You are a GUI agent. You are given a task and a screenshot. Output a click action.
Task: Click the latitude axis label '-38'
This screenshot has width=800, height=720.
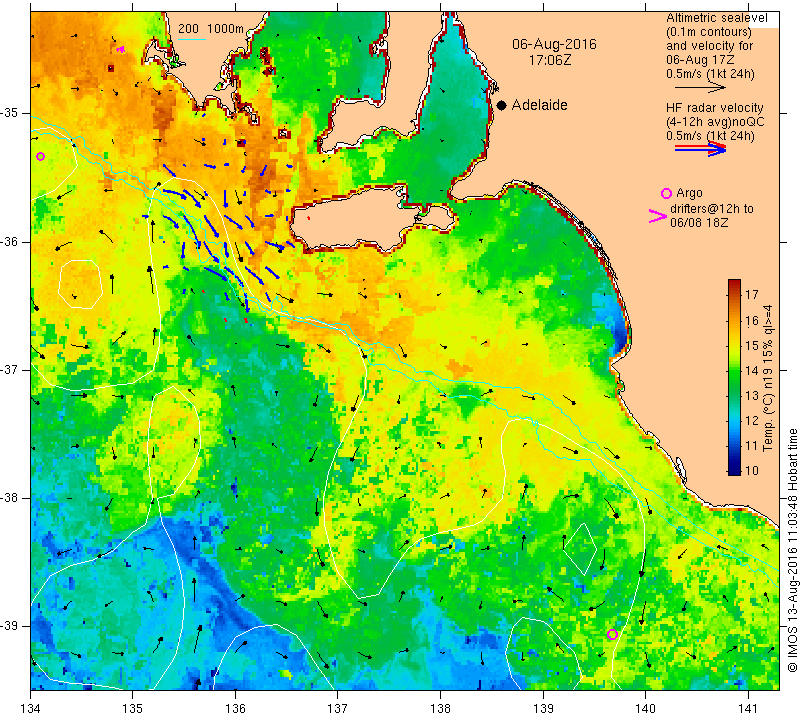pos(9,498)
